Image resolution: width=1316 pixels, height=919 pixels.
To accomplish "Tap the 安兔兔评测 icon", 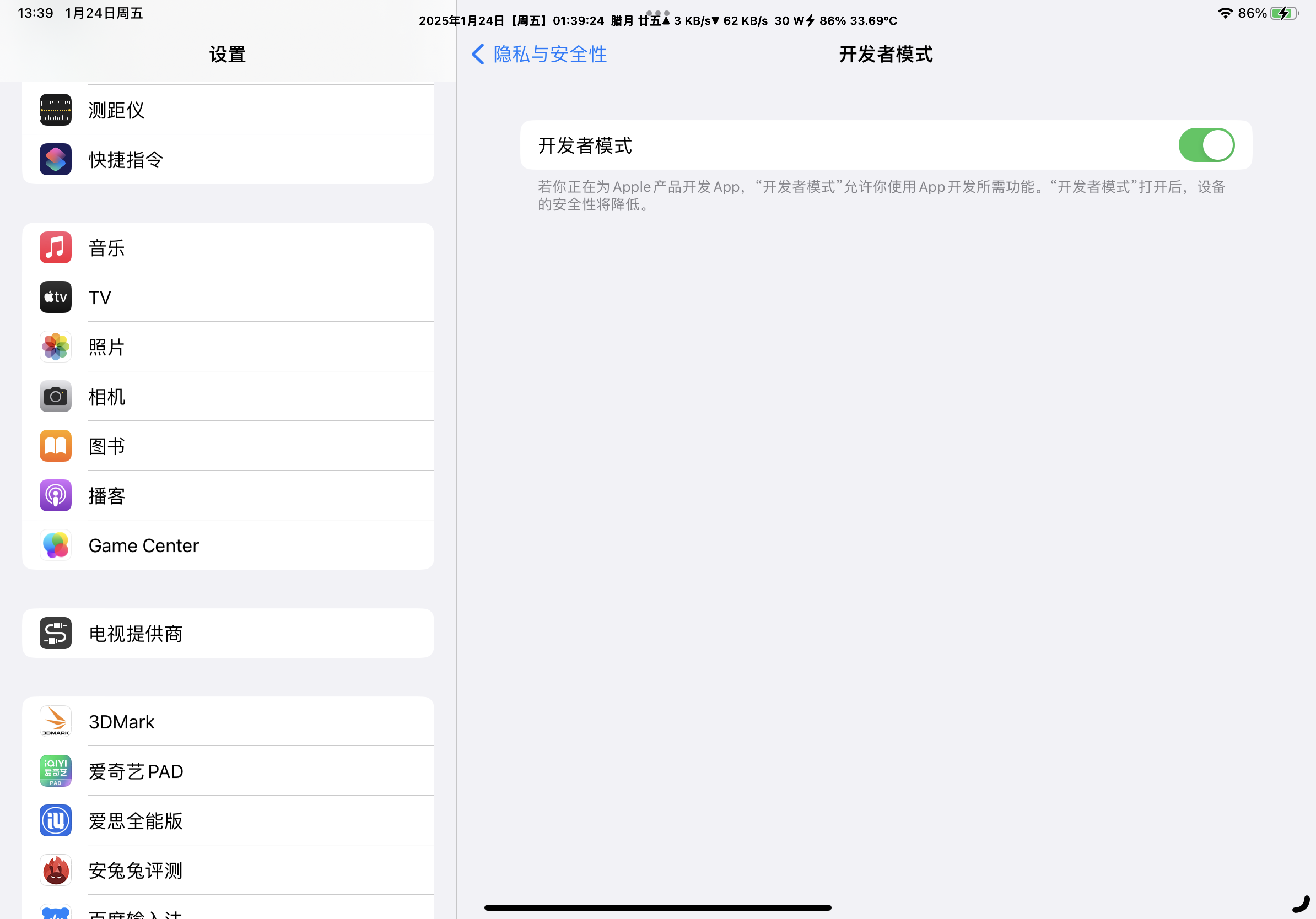I will point(56,871).
